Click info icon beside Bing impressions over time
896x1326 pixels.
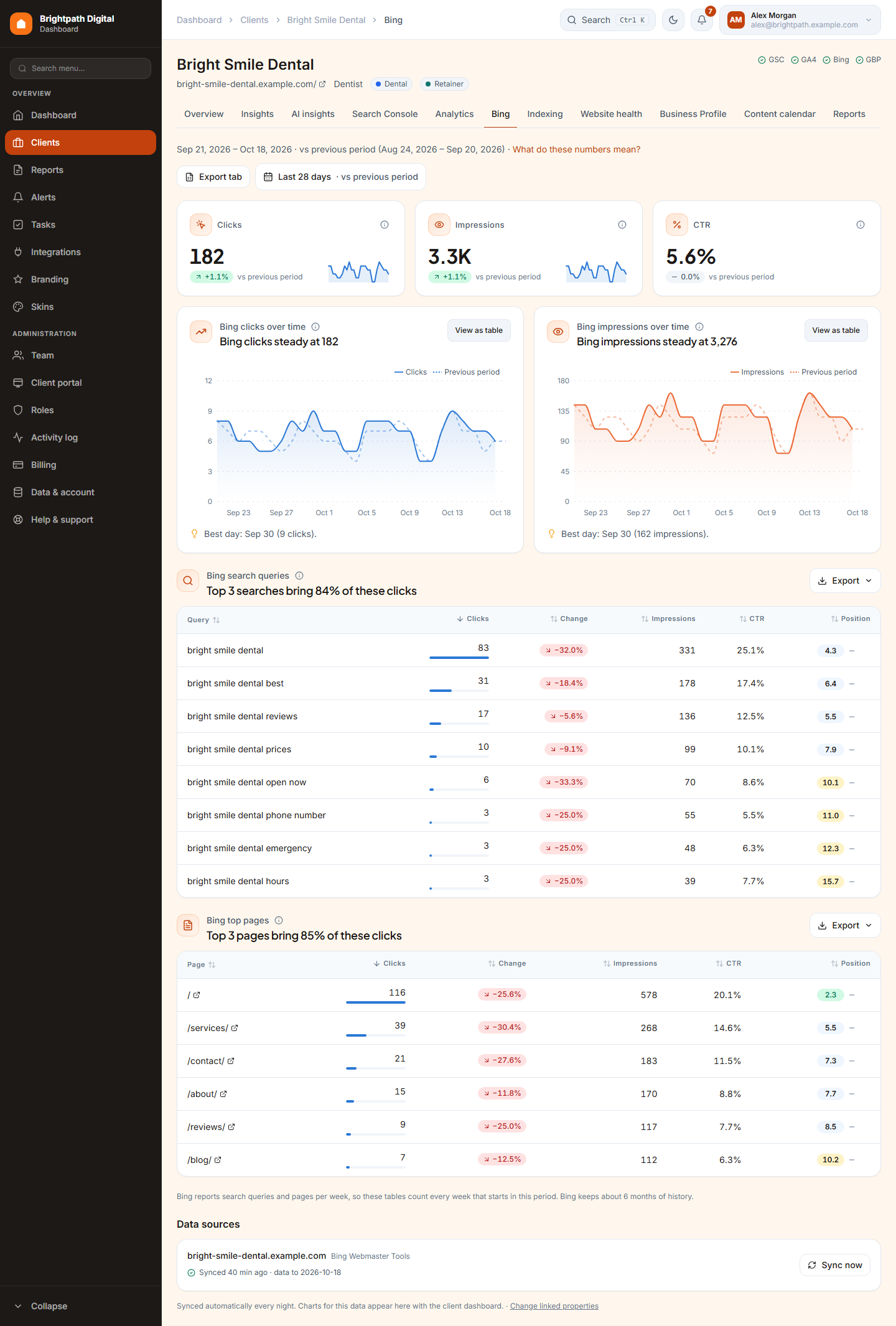pos(699,327)
